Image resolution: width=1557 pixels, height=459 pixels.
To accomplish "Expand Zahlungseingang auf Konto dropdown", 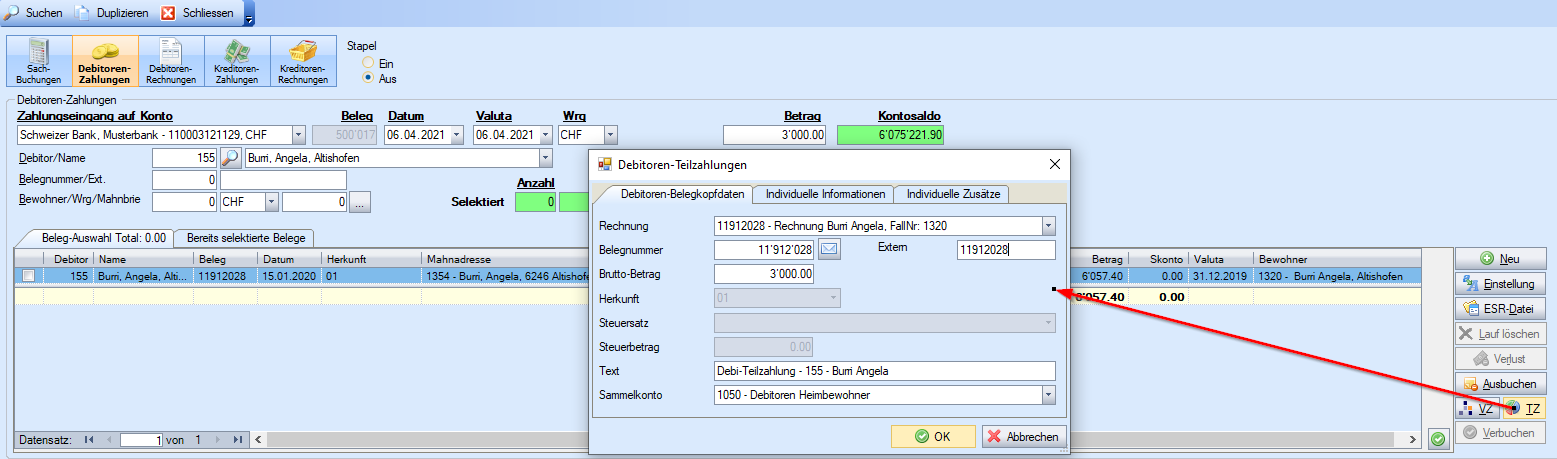I will click(x=299, y=135).
